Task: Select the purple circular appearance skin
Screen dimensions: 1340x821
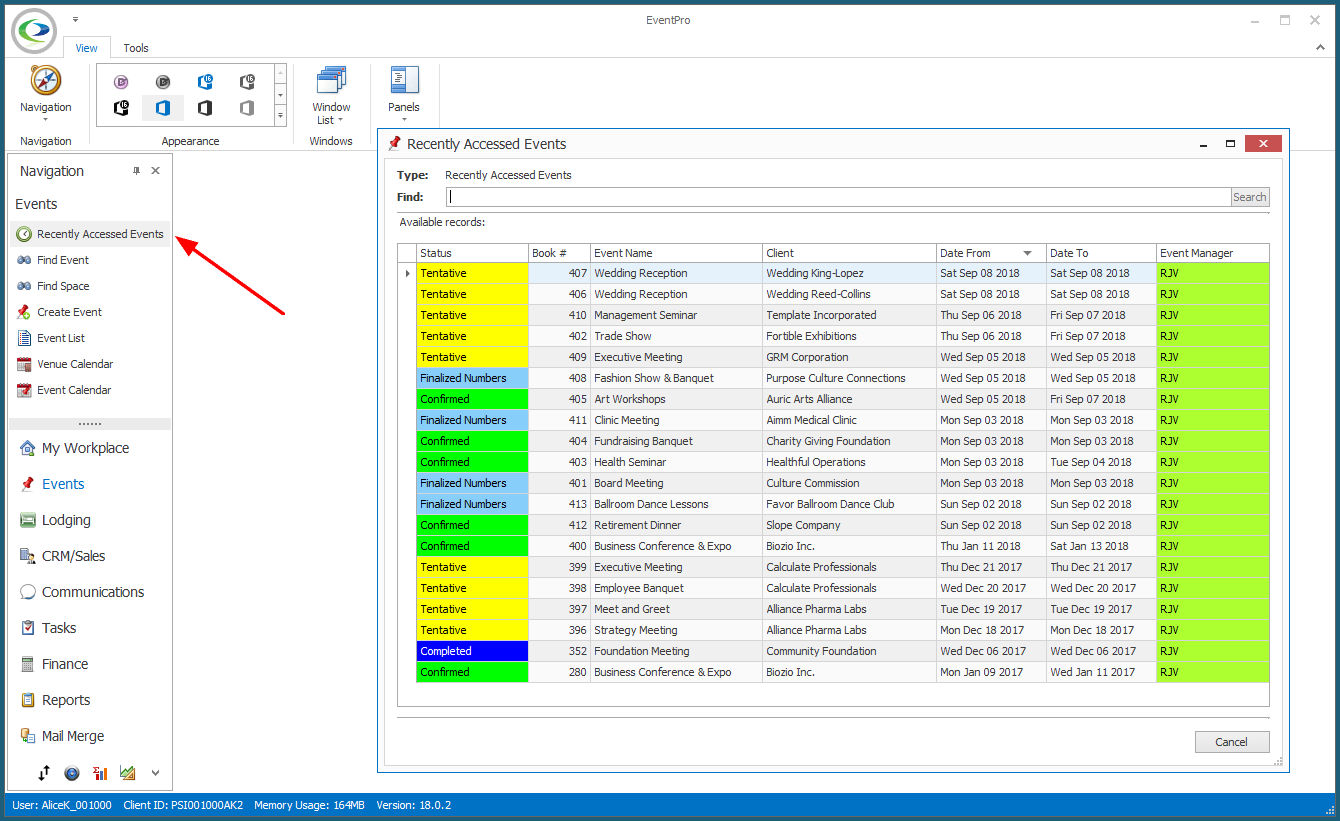Action: tap(121, 82)
